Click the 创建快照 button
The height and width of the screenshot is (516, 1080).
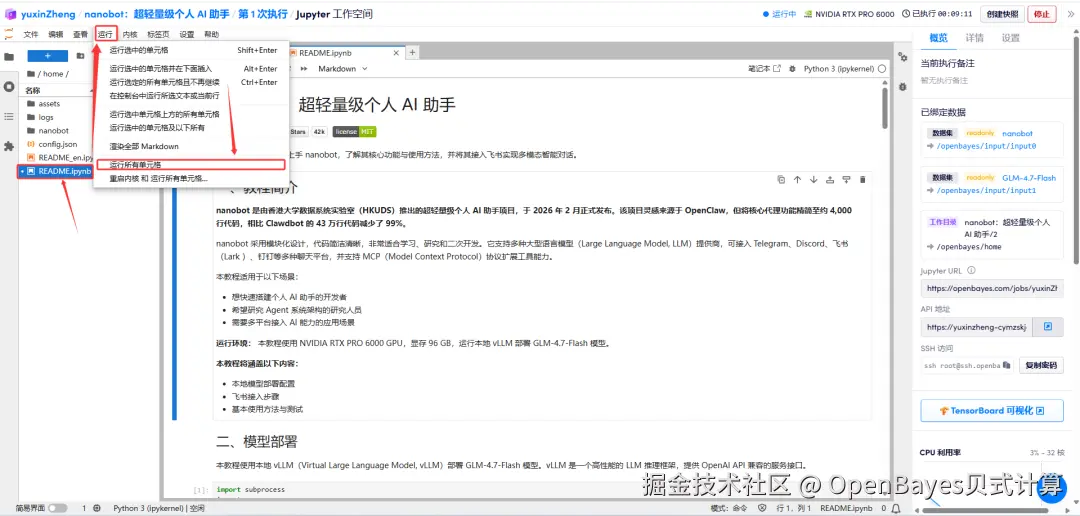(1002, 14)
